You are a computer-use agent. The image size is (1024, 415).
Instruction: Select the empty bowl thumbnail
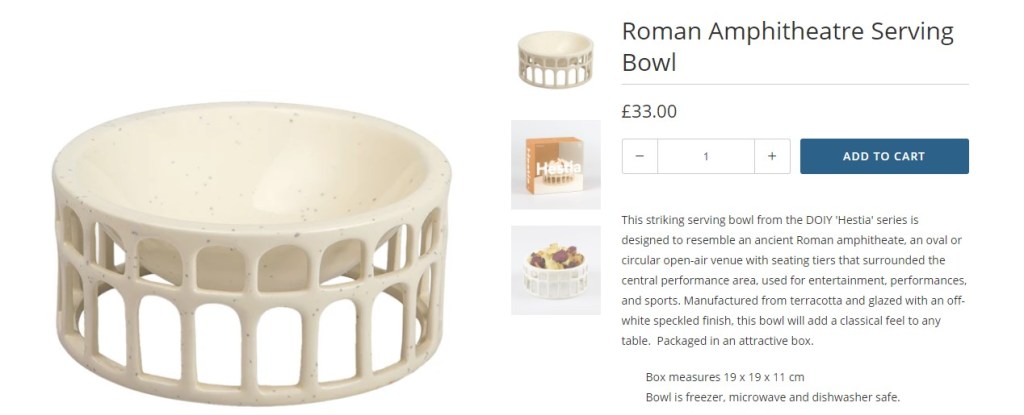[x=555, y=60]
